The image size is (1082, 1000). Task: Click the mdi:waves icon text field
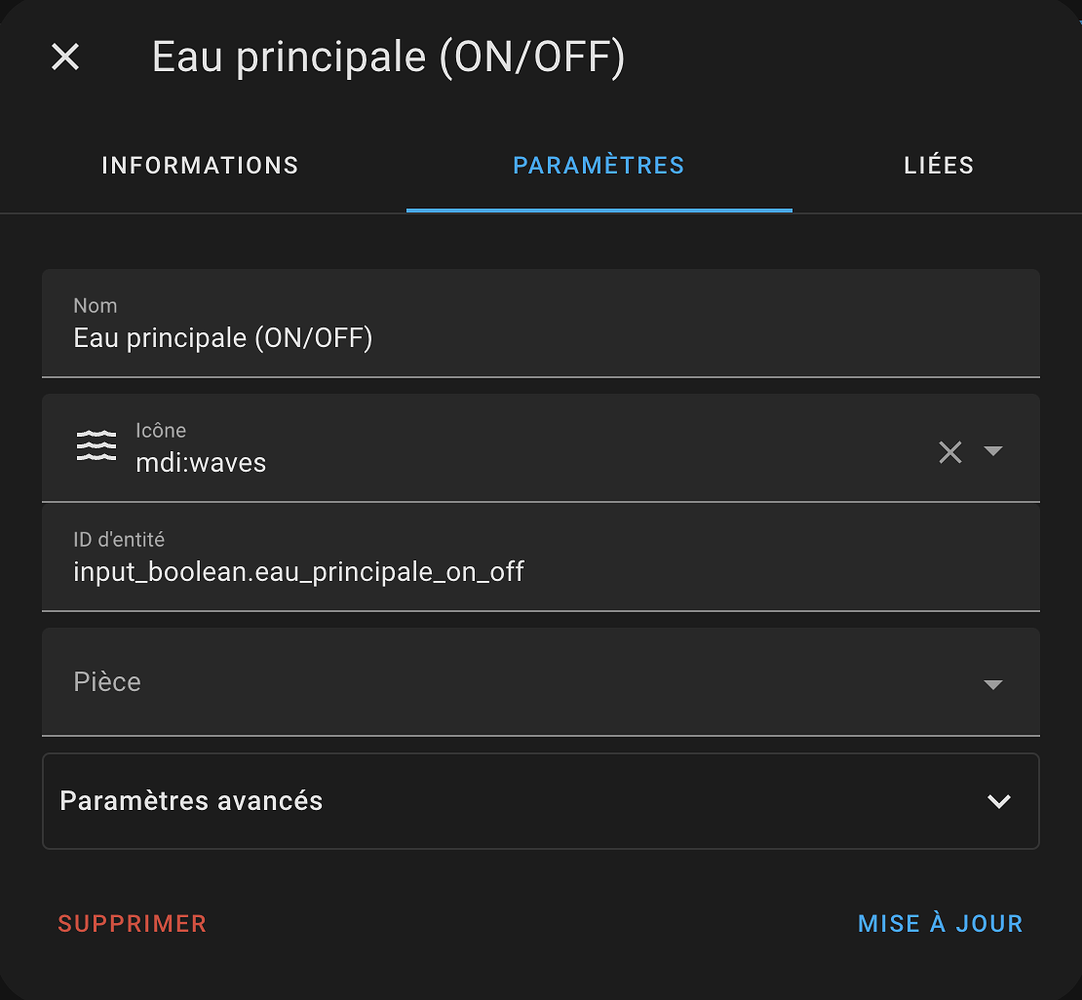[x=500, y=462]
